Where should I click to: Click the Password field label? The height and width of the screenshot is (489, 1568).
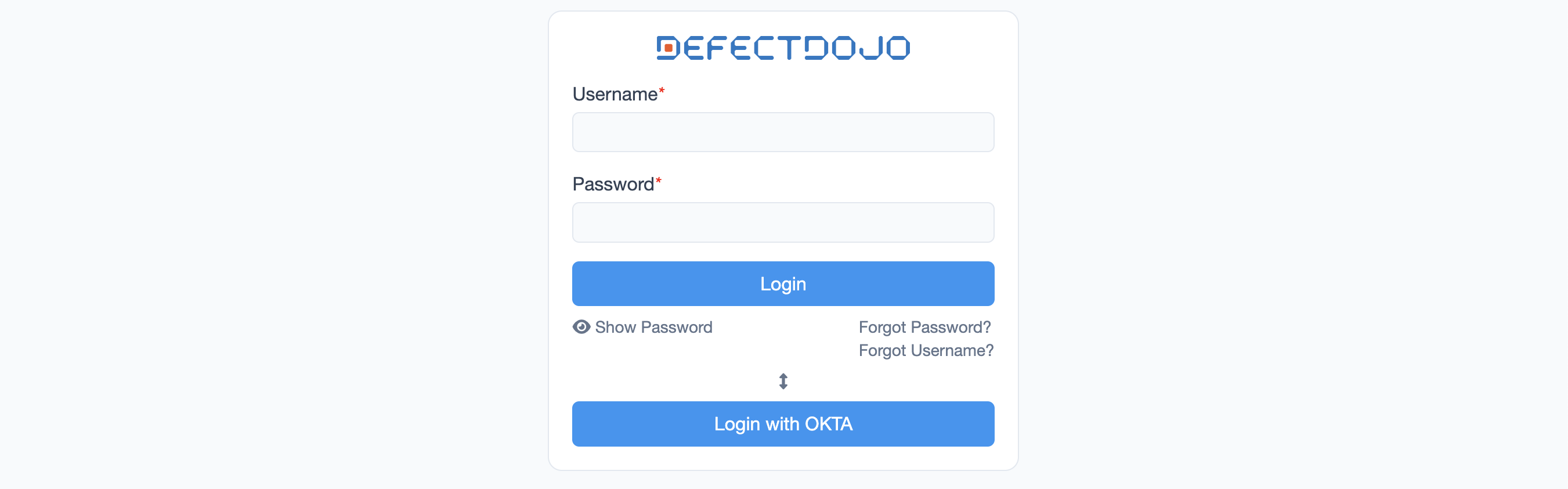pos(612,184)
